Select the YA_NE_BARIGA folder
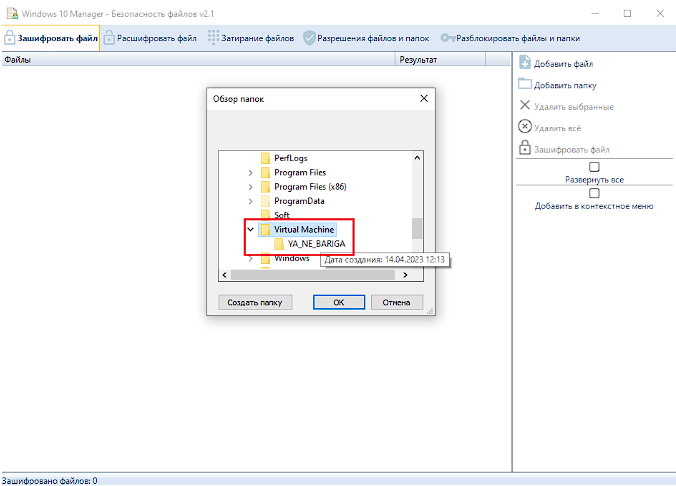The width and height of the screenshot is (676, 486). 316,244
